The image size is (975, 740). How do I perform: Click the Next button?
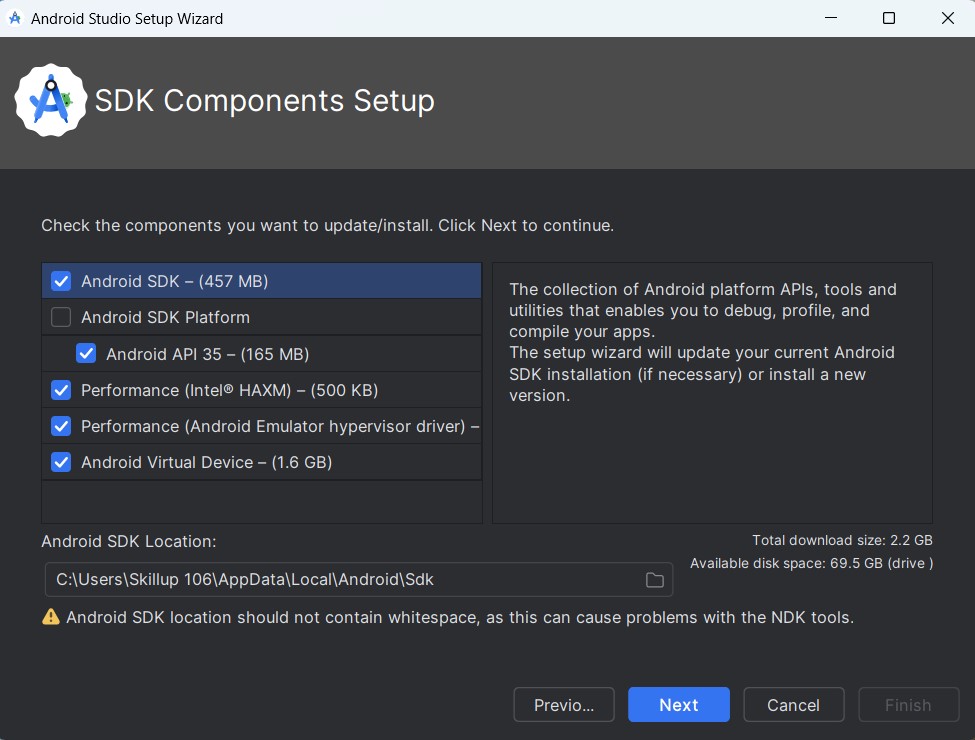click(678, 704)
